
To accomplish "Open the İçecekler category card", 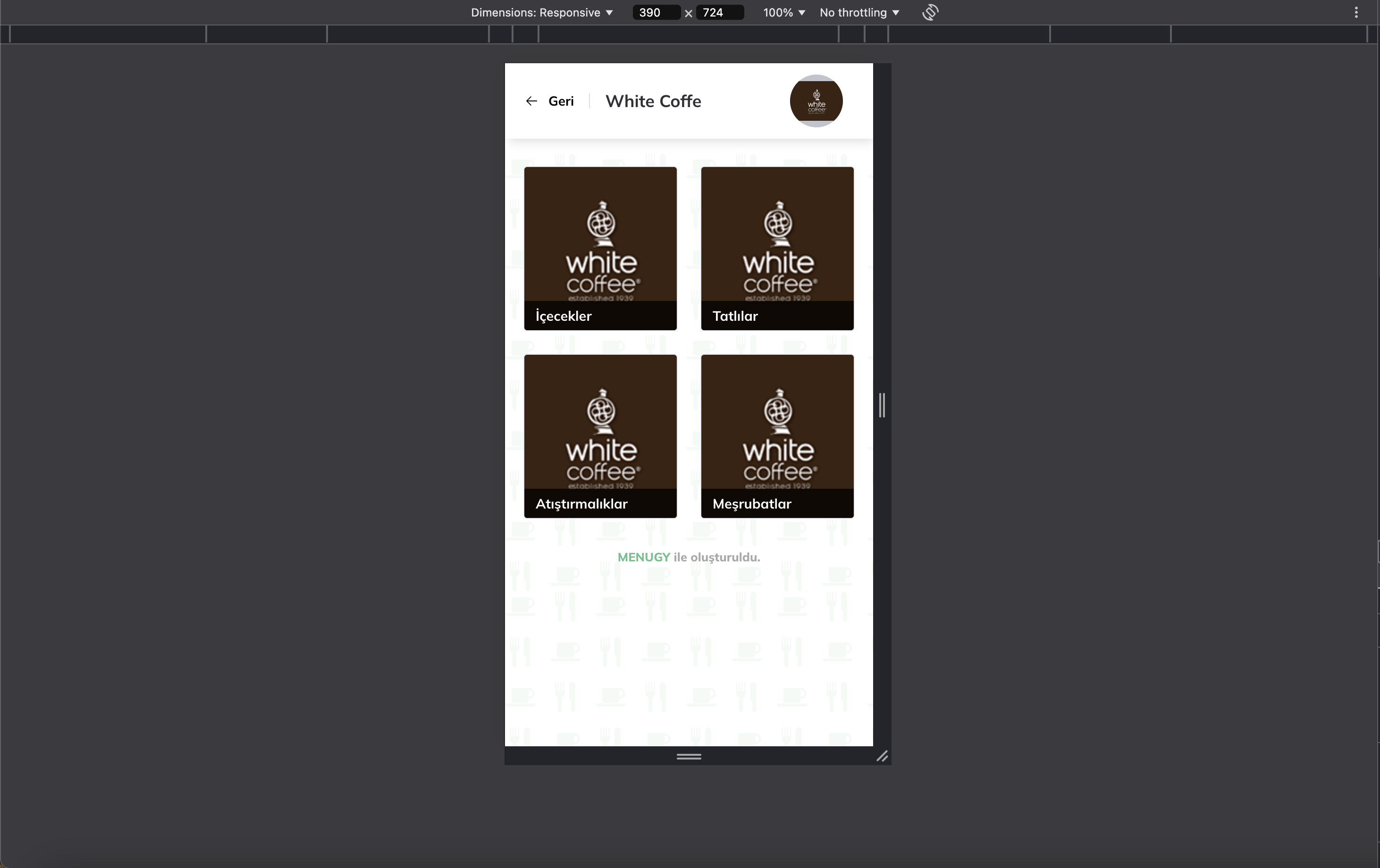I will pos(600,249).
